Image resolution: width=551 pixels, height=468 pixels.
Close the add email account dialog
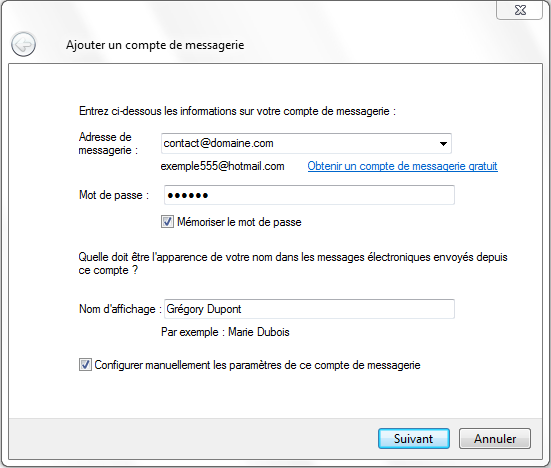click(x=519, y=10)
